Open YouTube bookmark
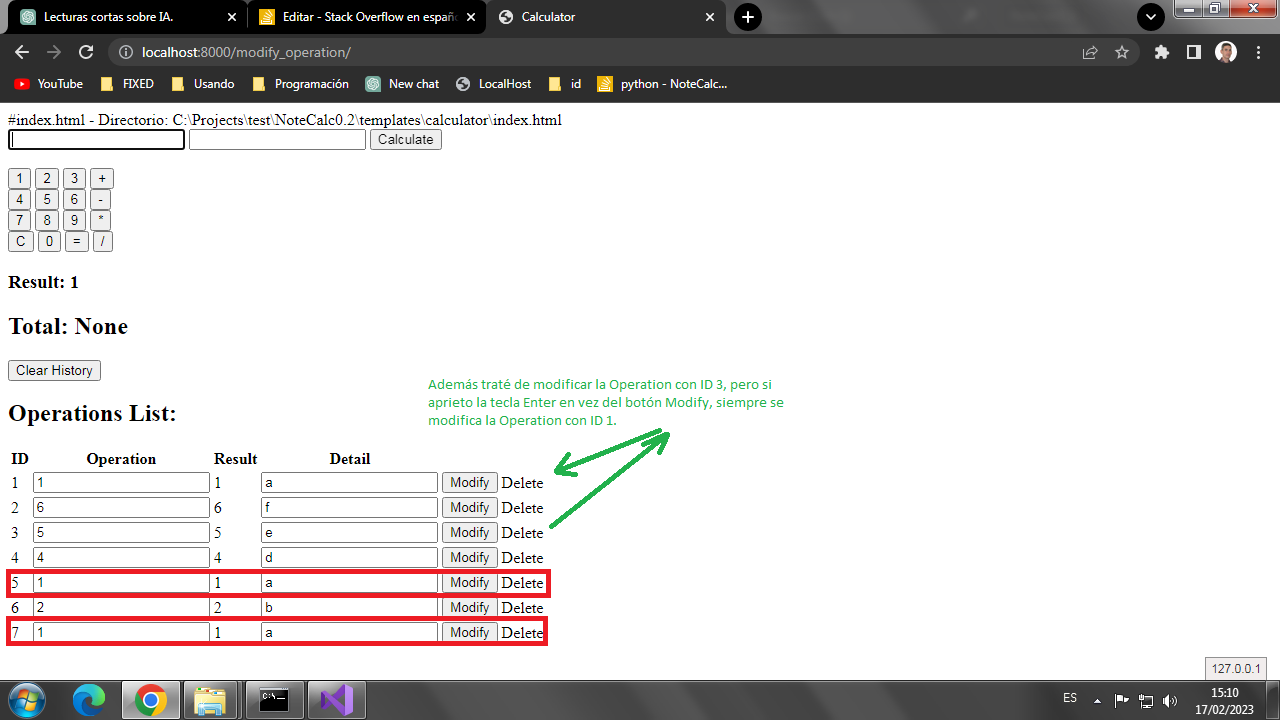This screenshot has height=720, width=1280. 48,84
